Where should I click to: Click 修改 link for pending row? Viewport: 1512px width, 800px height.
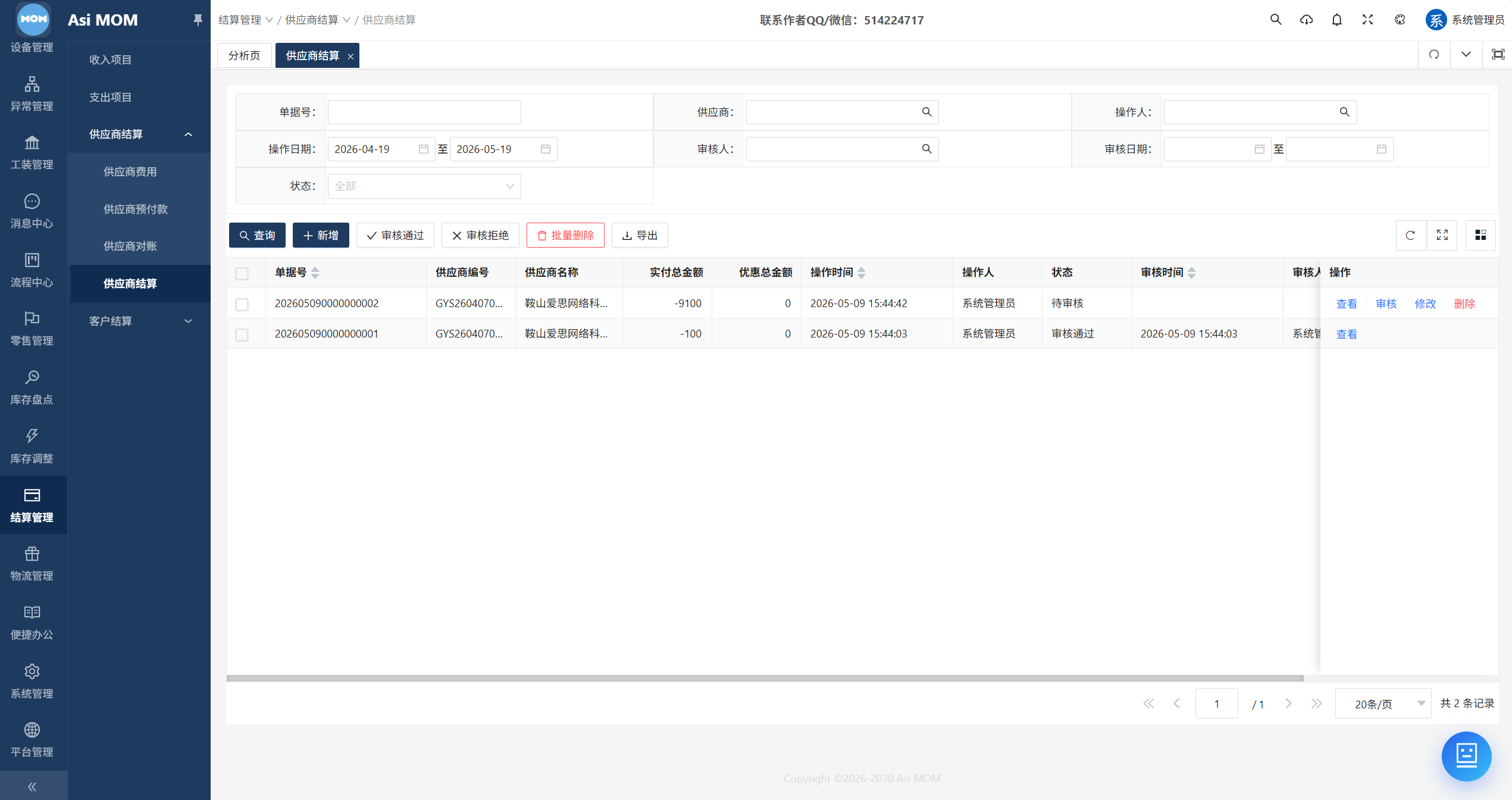[x=1425, y=304]
